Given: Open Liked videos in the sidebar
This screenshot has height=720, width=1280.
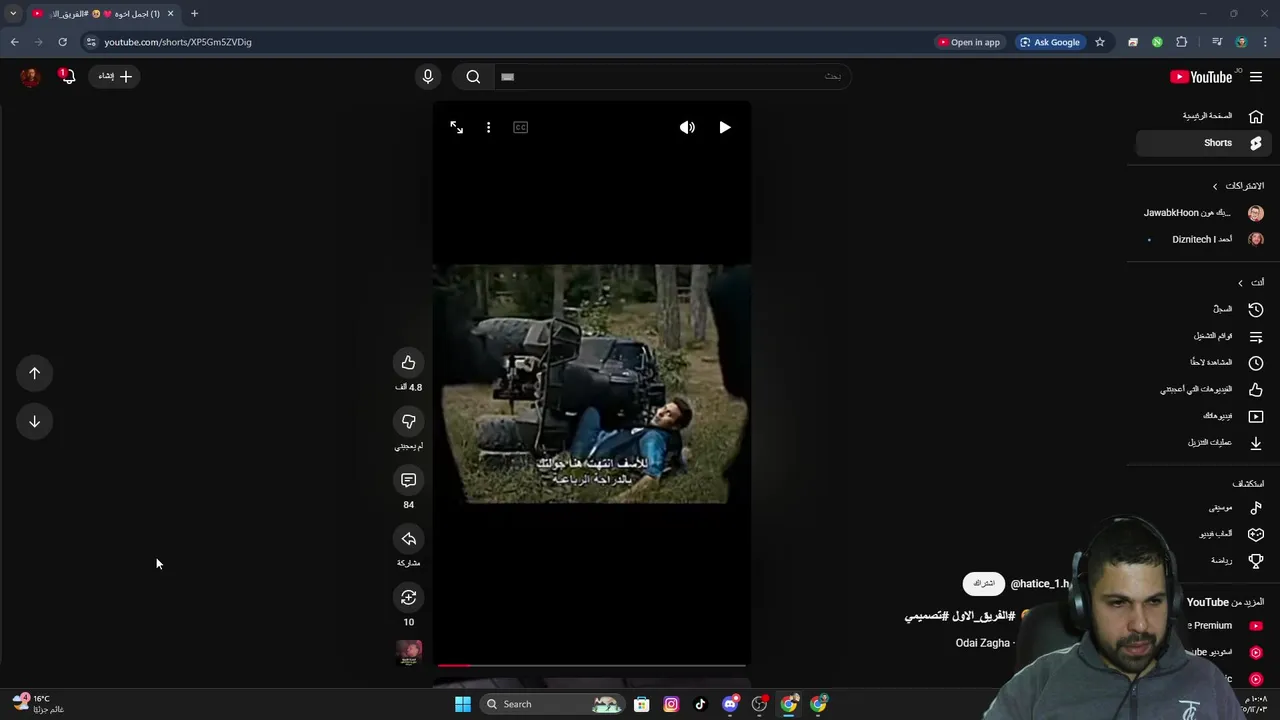Looking at the screenshot, I should pyautogui.click(x=1203, y=389).
